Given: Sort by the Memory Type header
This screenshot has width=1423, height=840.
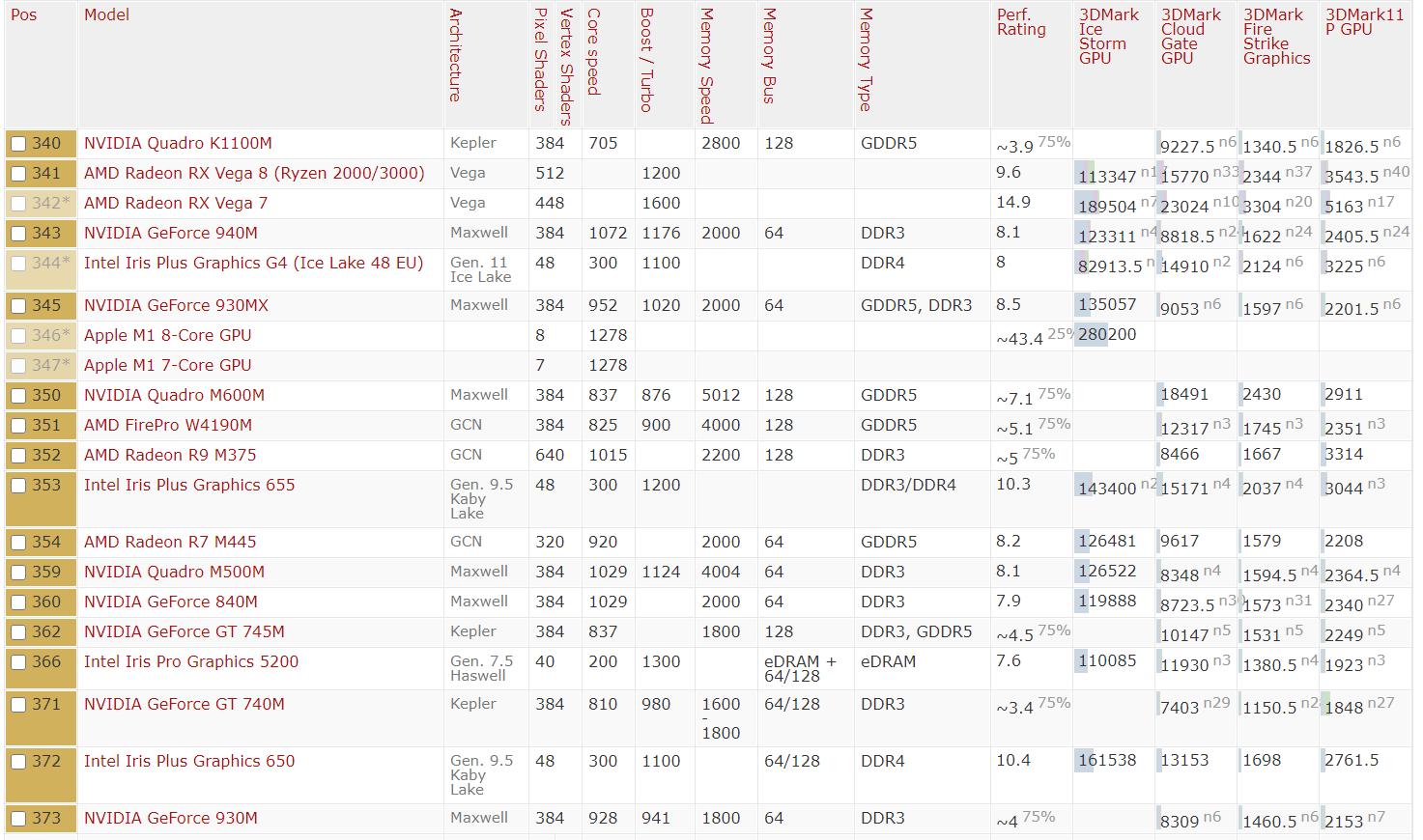Looking at the screenshot, I should 867,60.
